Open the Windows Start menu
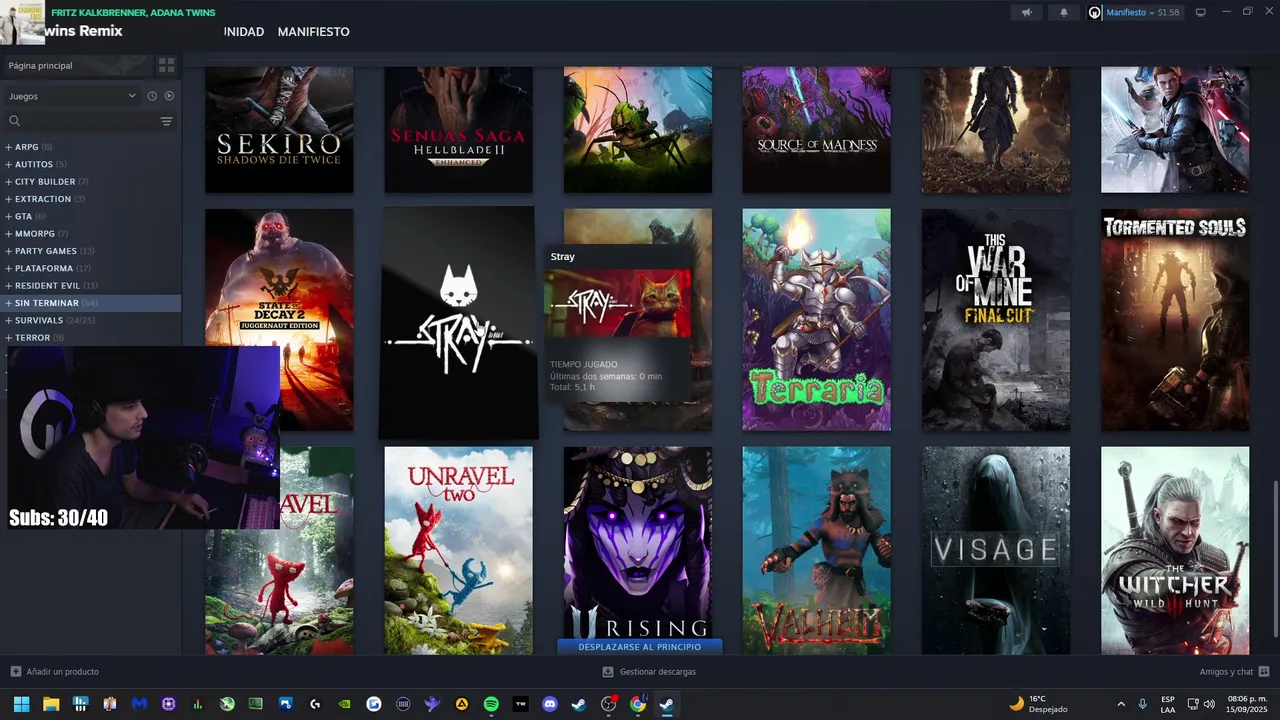Viewport: 1280px width, 720px height. click(x=21, y=704)
